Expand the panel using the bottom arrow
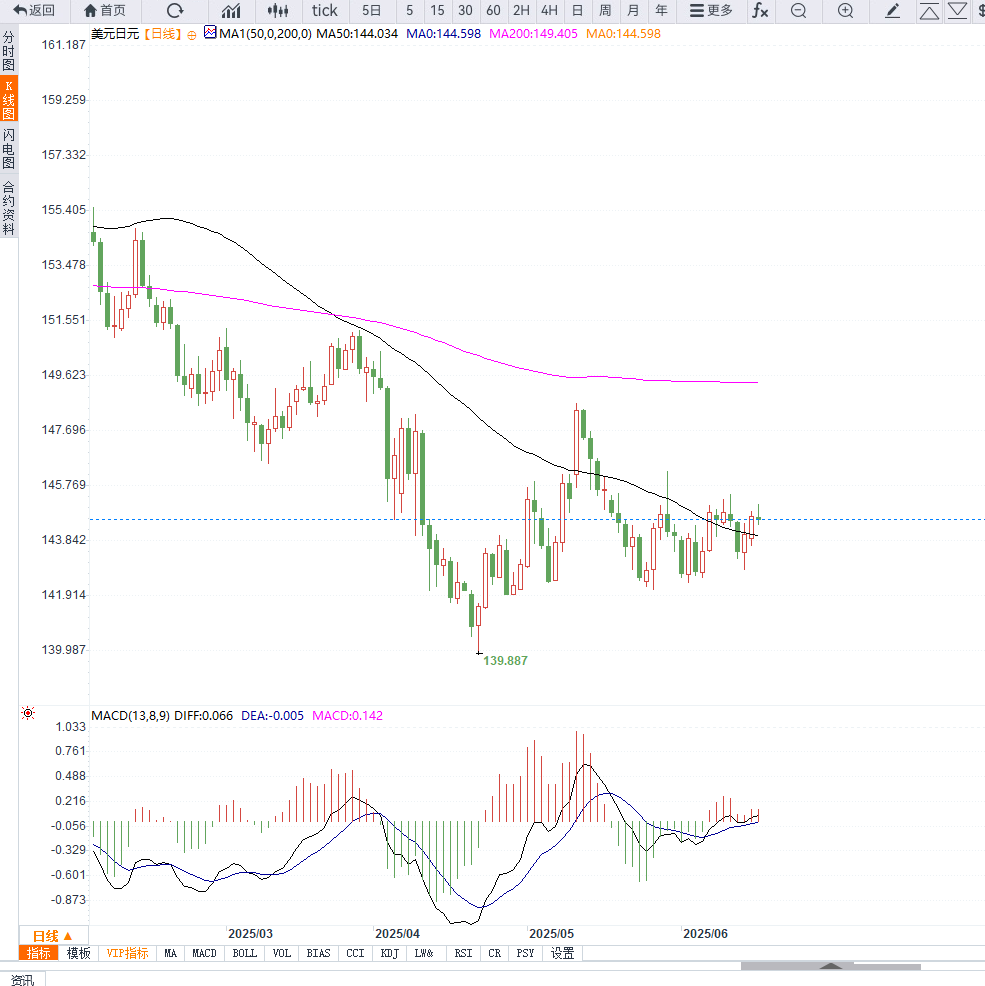The height and width of the screenshot is (986, 985). pos(830,966)
